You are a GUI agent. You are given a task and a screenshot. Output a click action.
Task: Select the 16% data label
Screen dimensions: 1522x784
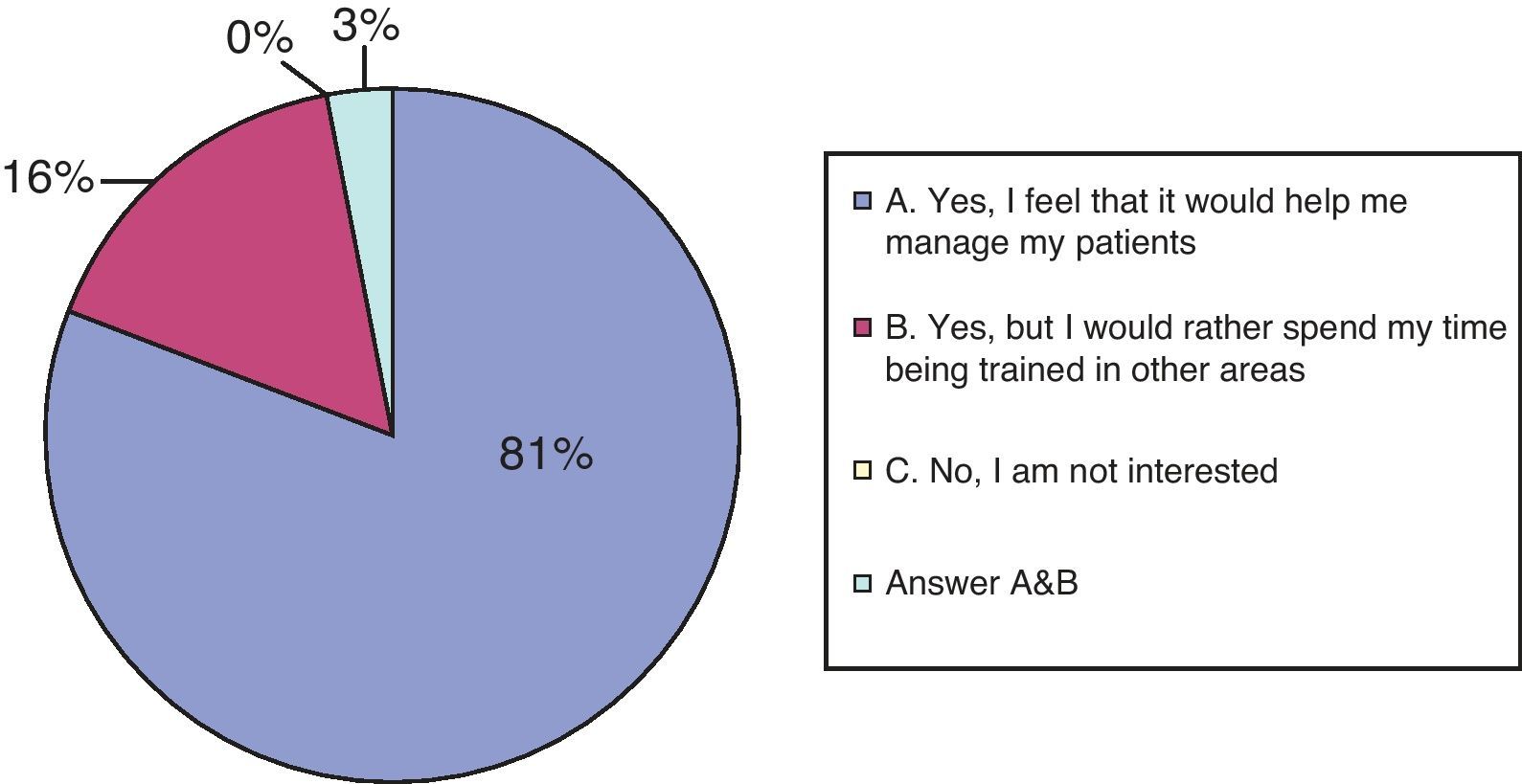tap(48, 179)
